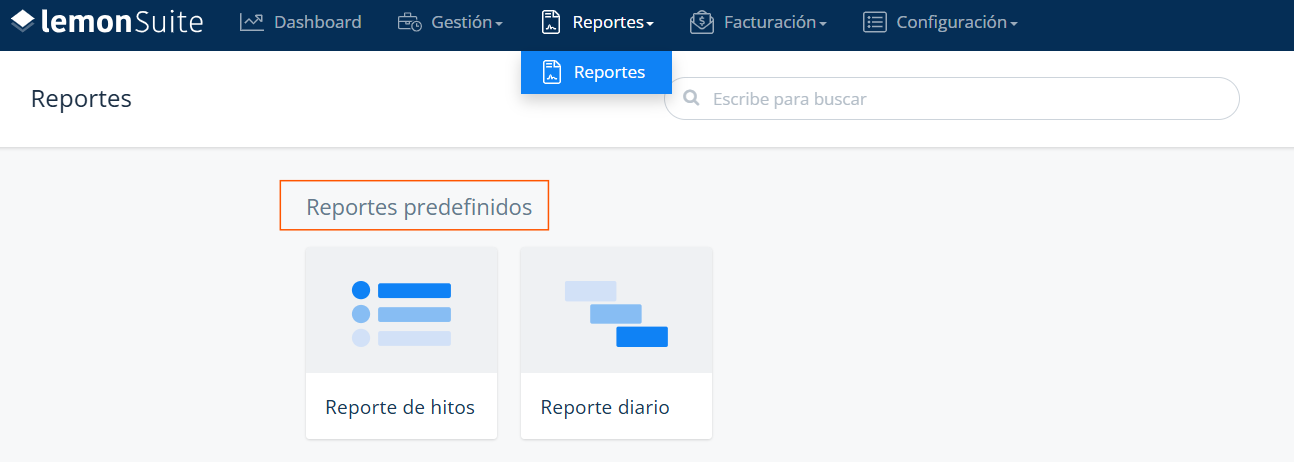1294x462 pixels.
Task: Click the 'Reporte de hitos' card label
Action: pos(400,407)
